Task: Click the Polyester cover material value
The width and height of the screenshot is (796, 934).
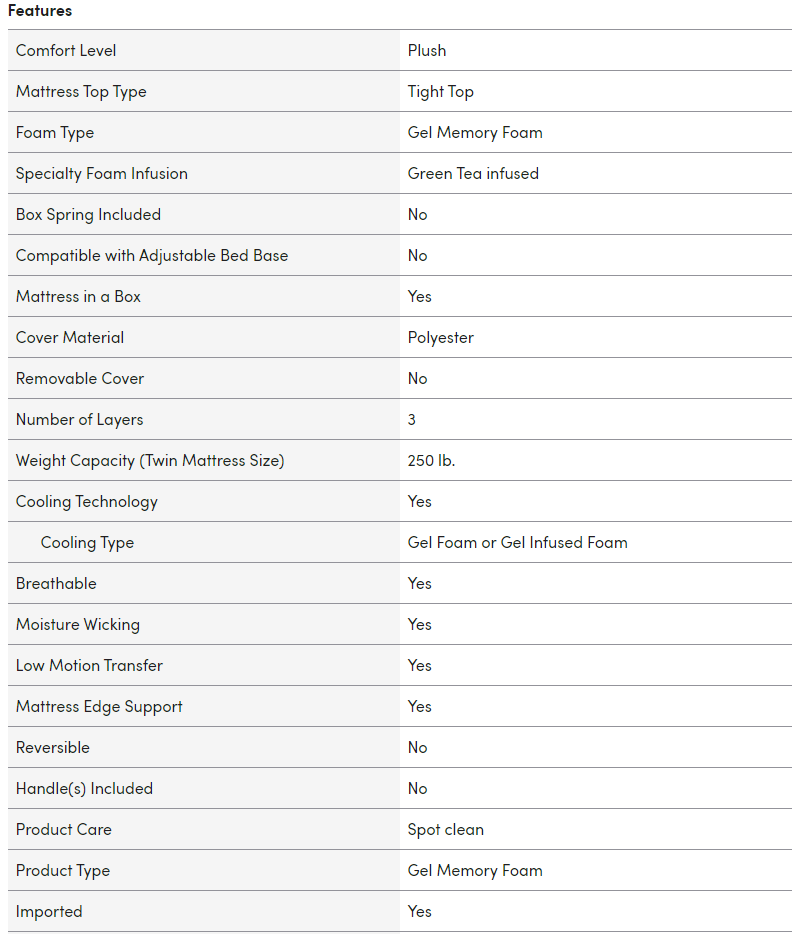Action: pyautogui.click(x=441, y=337)
